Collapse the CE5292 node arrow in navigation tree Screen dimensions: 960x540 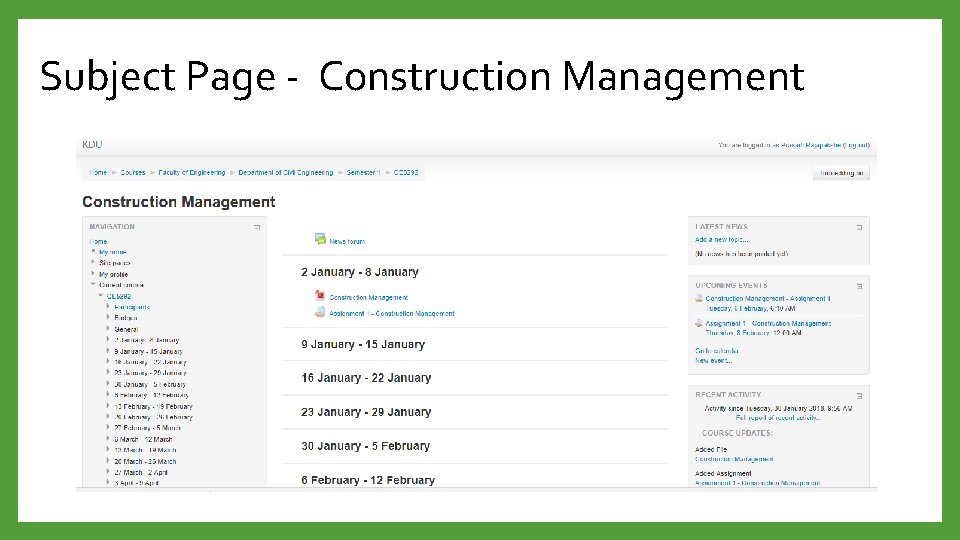[x=101, y=296]
